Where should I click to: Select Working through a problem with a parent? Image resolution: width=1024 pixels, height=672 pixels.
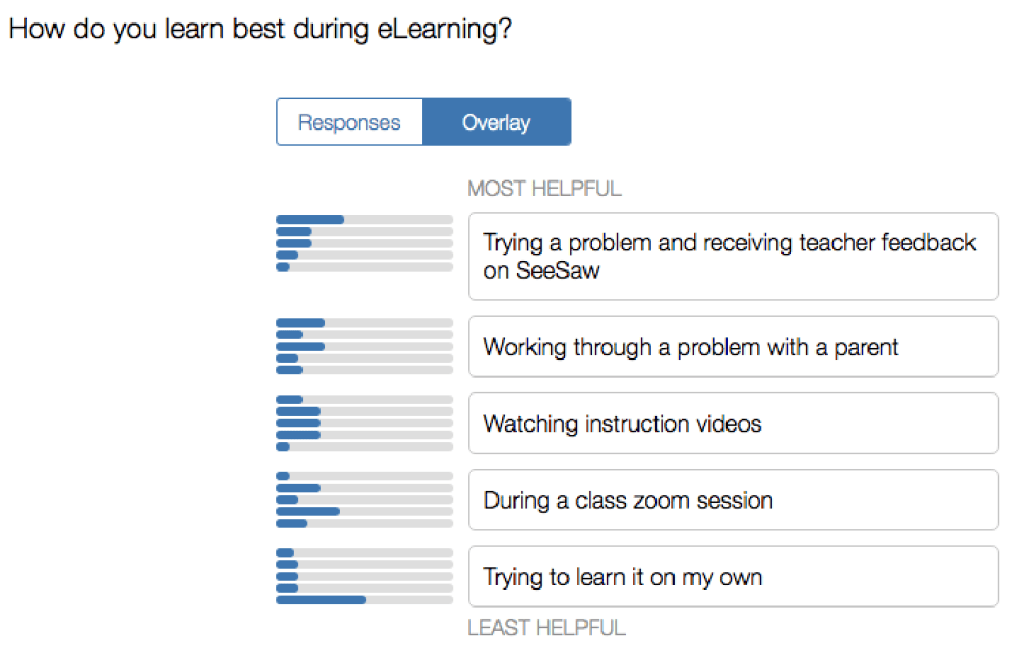click(x=732, y=347)
